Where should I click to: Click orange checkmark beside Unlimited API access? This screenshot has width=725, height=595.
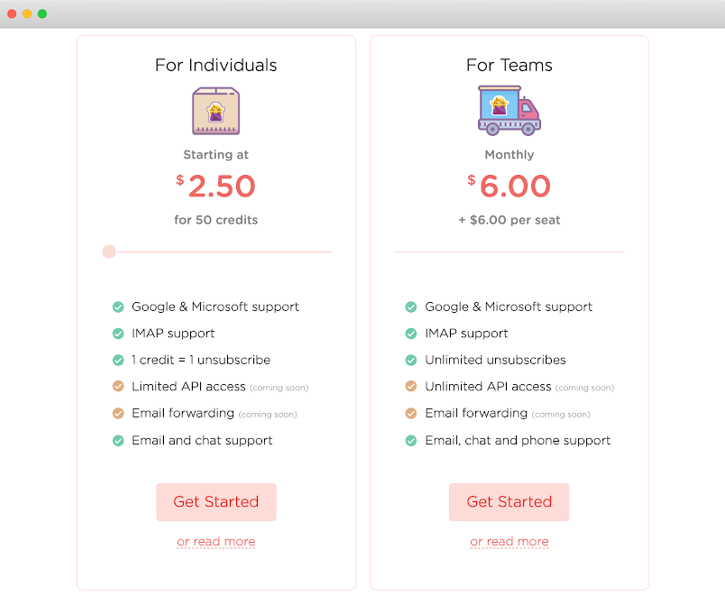click(411, 386)
